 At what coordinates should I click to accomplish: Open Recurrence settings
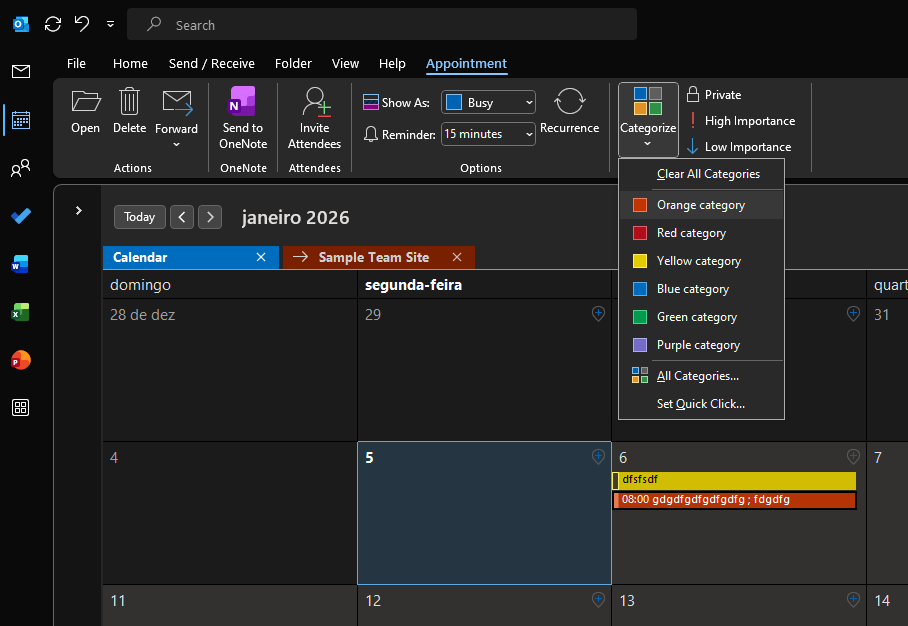(x=569, y=112)
